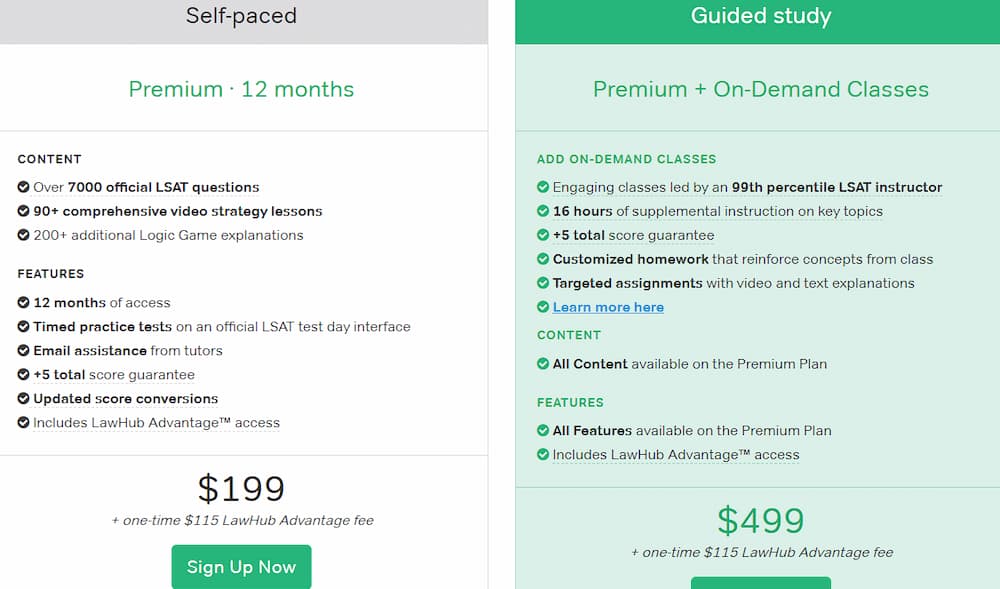The image size is (1000, 589).
Task: Click the Sign Up Now button
Action: 241,566
